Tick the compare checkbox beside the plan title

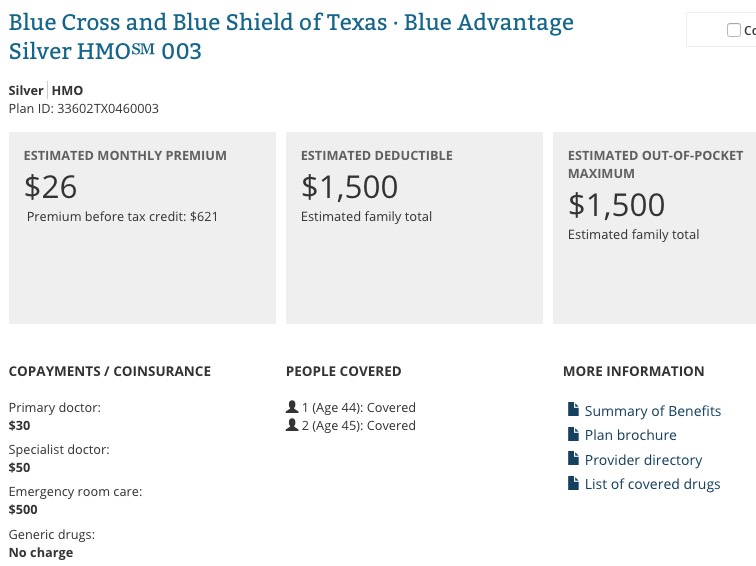pos(734,30)
